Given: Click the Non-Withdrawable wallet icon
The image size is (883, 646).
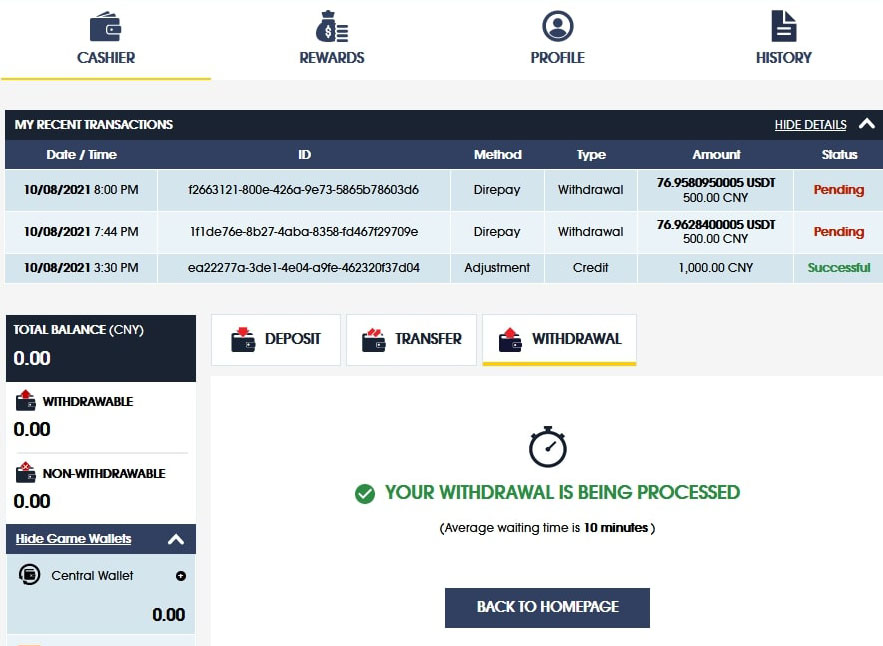Looking at the screenshot, I should (26, 473).
